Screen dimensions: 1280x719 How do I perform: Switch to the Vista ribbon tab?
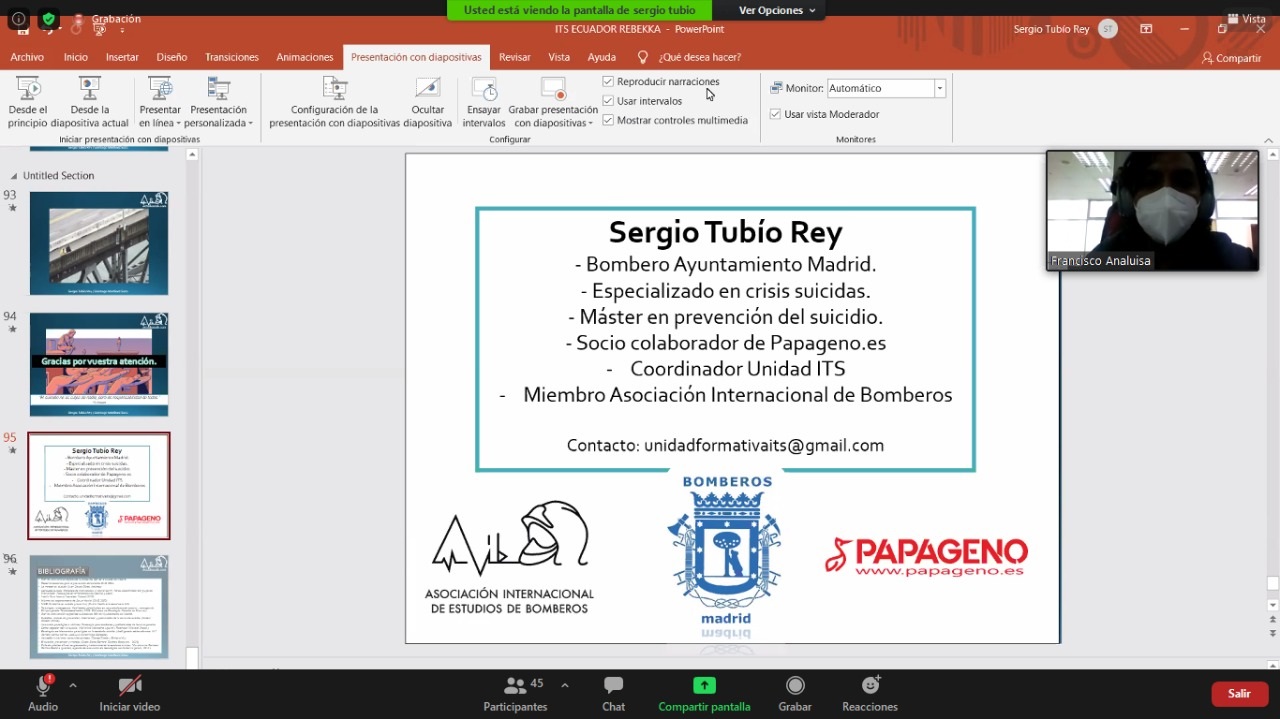(x=559, y=57)
